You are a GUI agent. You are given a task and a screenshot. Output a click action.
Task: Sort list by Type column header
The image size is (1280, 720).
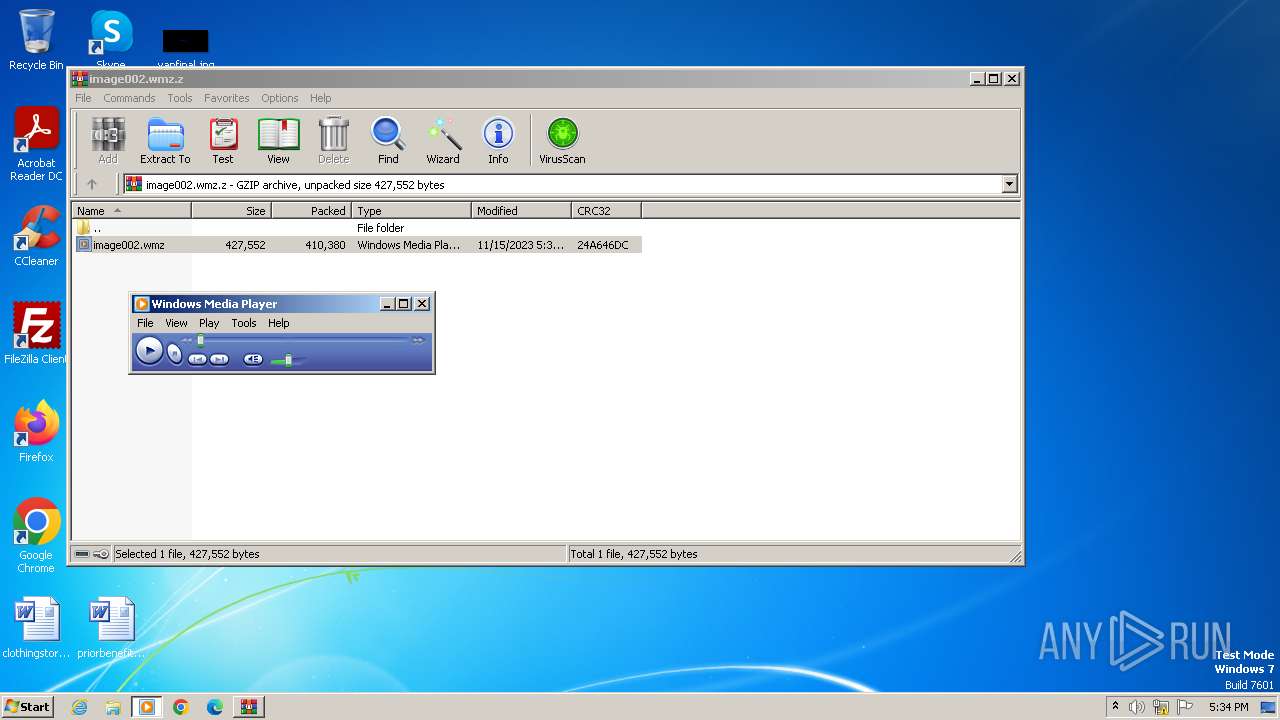click(x=411, y=211)
